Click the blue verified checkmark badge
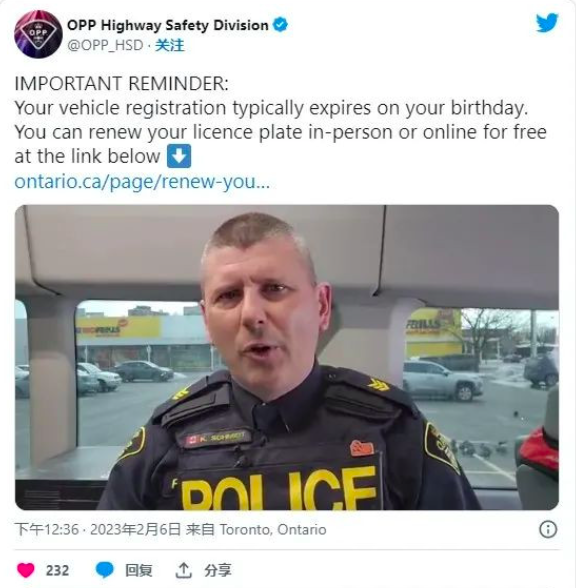 (x=280, y=25)
